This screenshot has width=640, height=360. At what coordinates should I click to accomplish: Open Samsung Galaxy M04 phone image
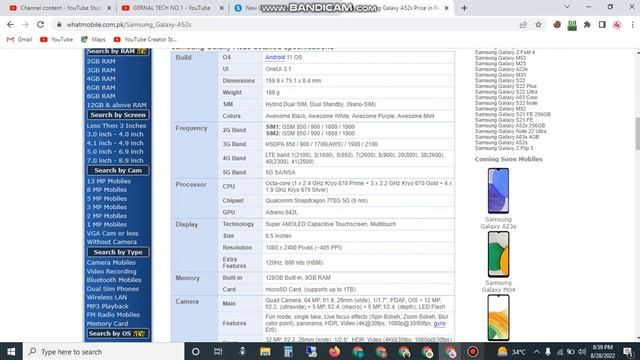coord(498,254)
